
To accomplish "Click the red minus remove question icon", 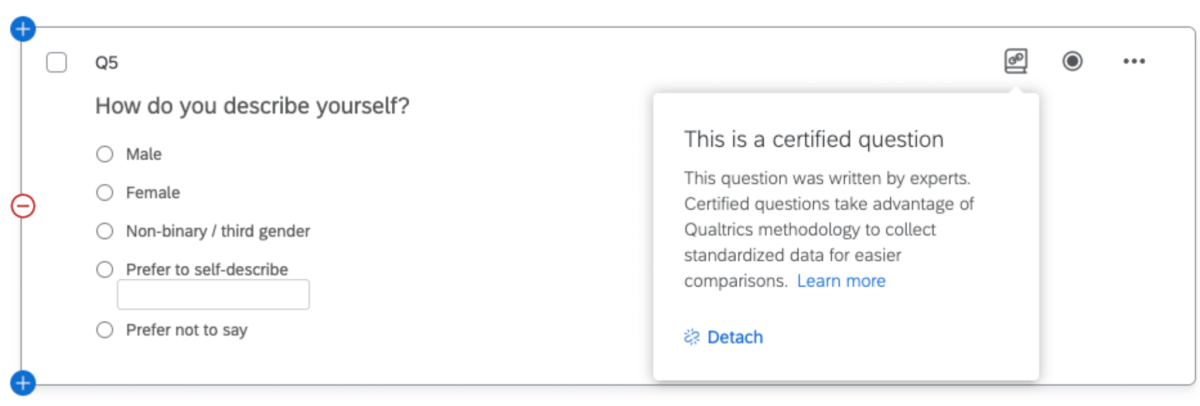I will coord(23,206).
